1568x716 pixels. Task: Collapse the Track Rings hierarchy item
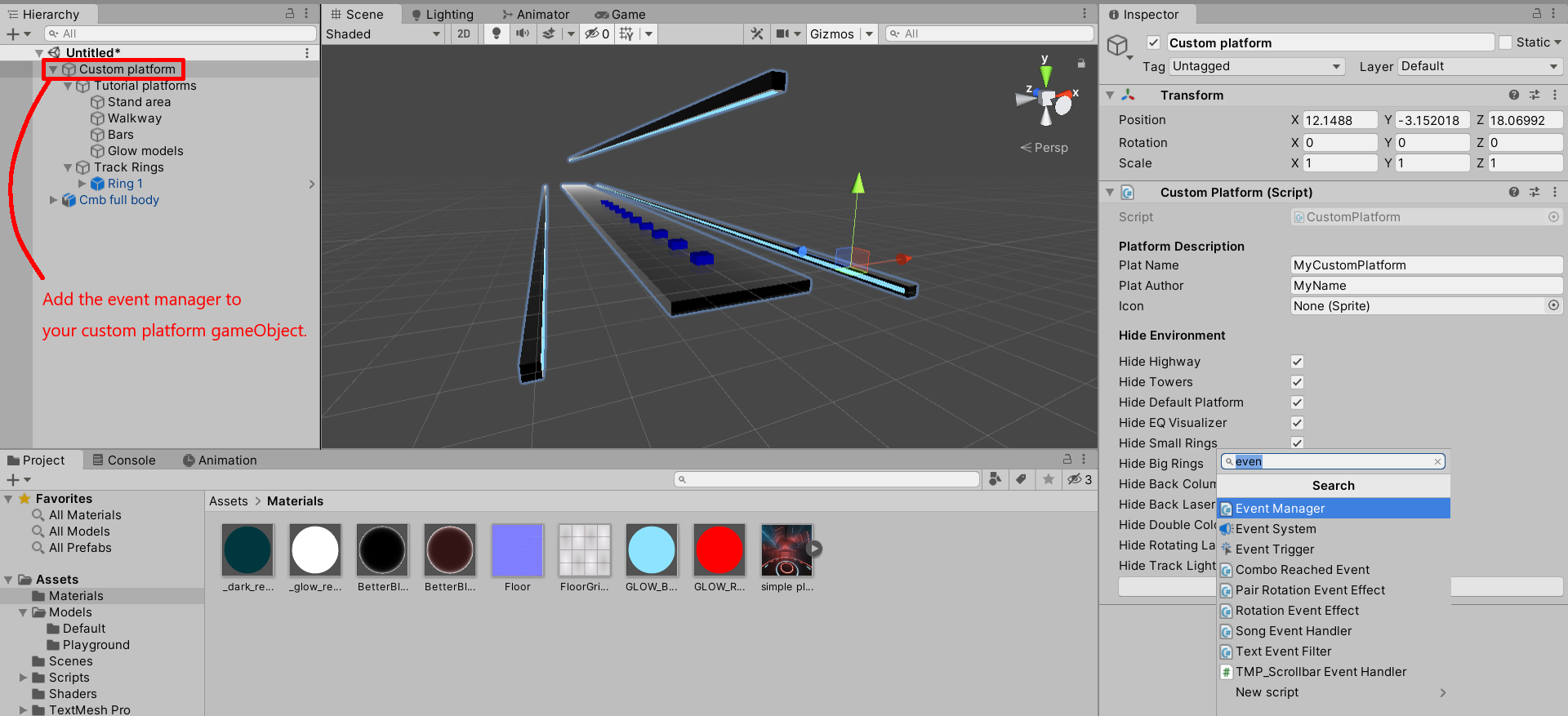(x=68, y=167)
